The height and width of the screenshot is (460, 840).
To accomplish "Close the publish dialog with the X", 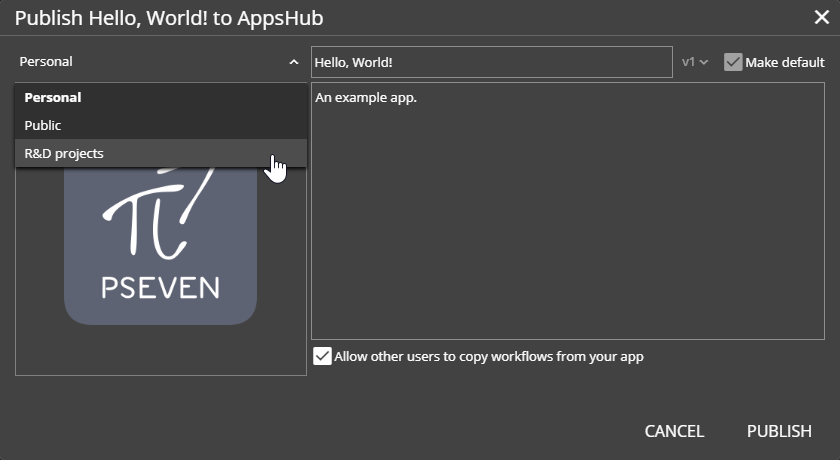I will 820,17.
